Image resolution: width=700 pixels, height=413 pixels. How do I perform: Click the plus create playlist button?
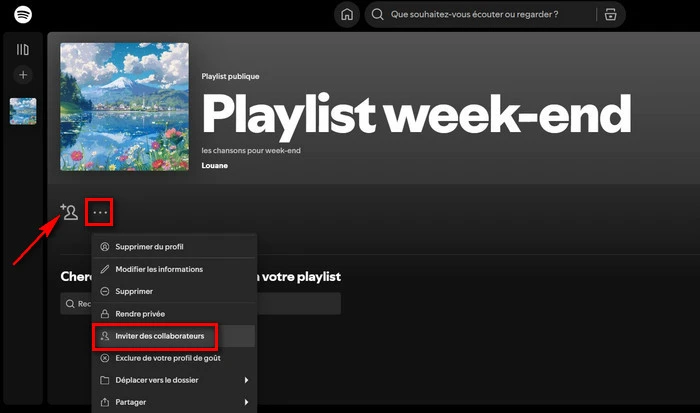tap(23, 75)
